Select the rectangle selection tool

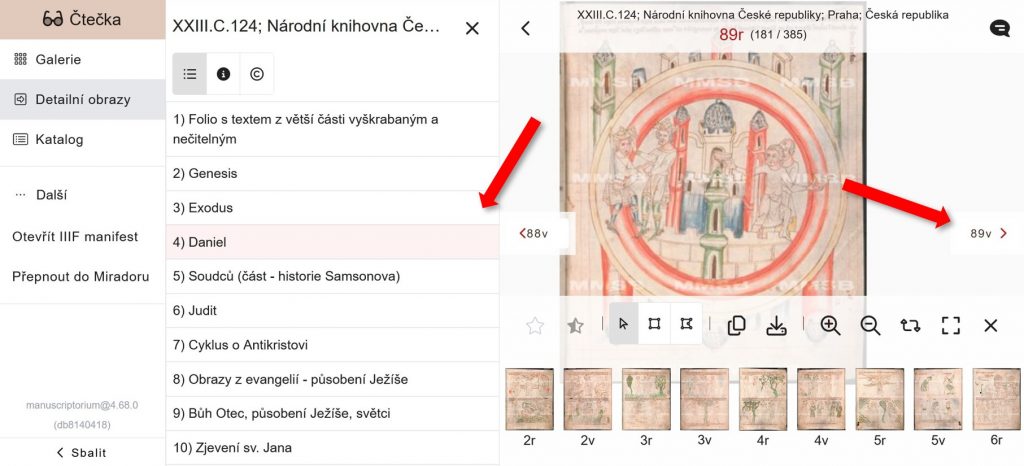[x=654, y=324]
